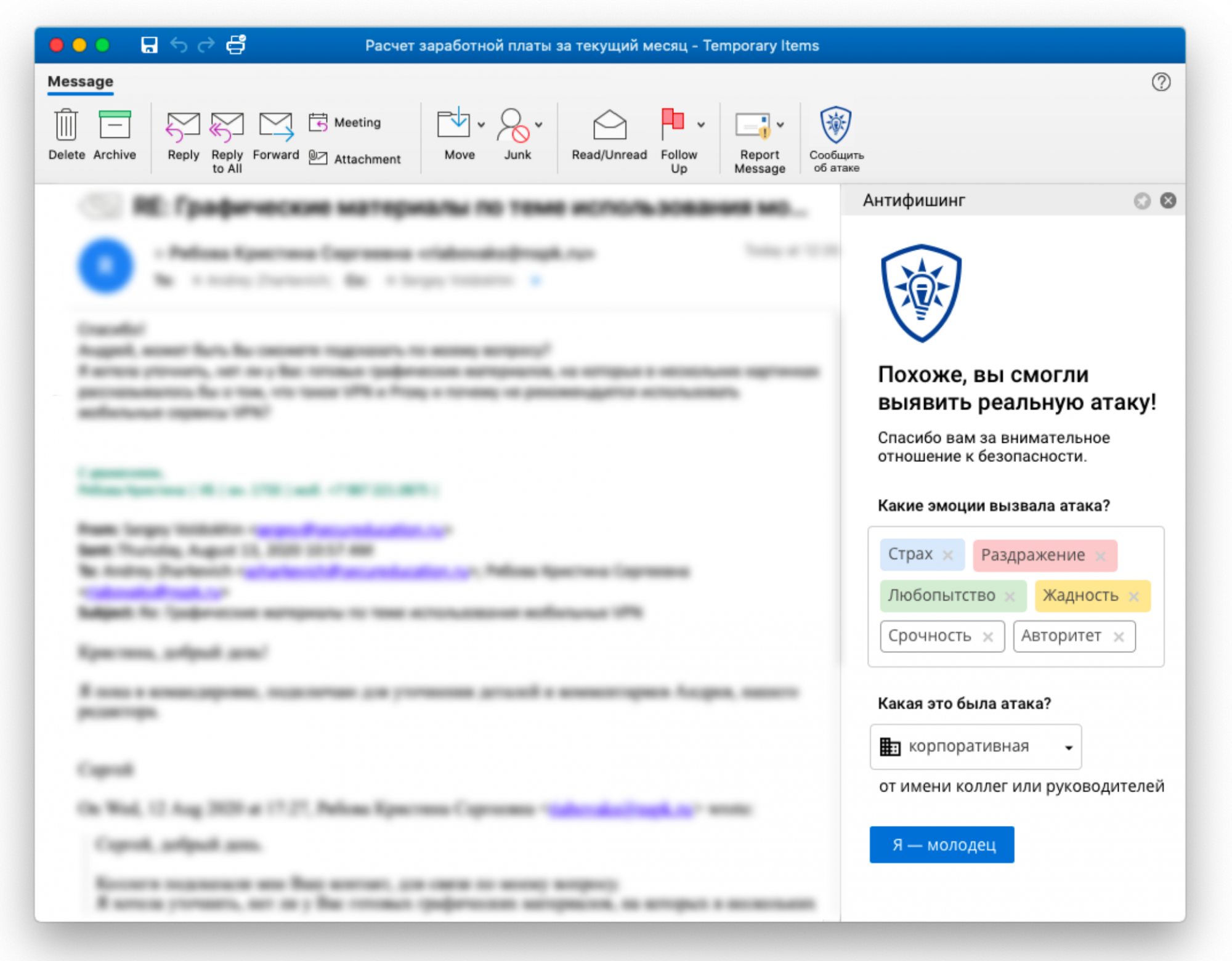1232x961 pixels.
Task: Open the Follow Up flag dropdown arrow
Action: (701, 125)
